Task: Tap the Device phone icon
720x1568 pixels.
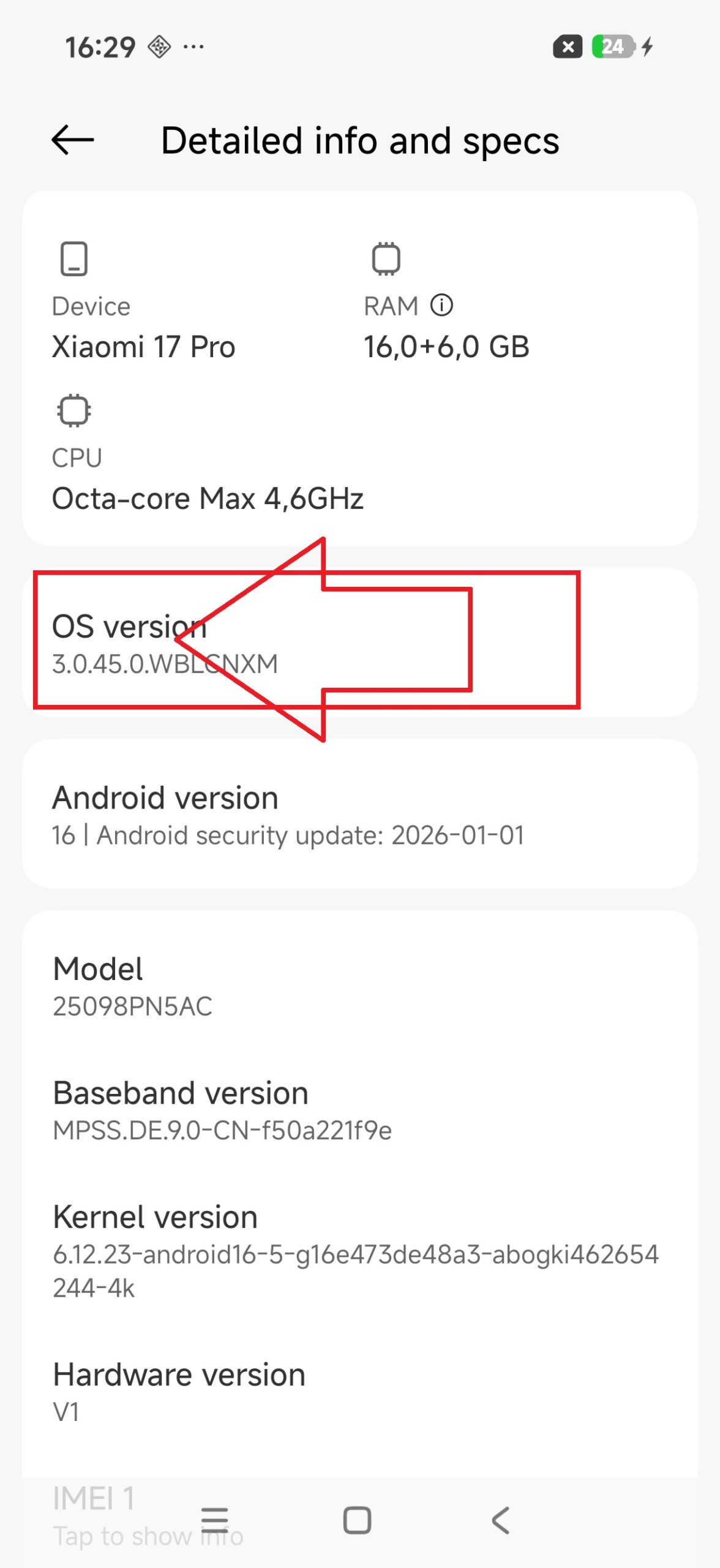Action: (x=74, y=258)
